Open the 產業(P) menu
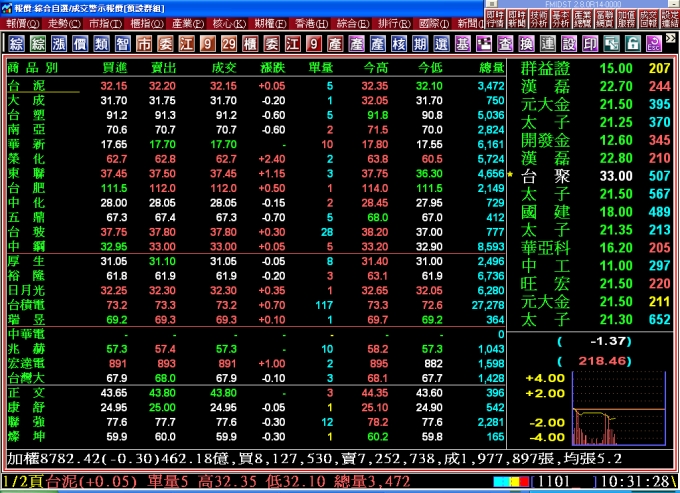 (188, 23)
